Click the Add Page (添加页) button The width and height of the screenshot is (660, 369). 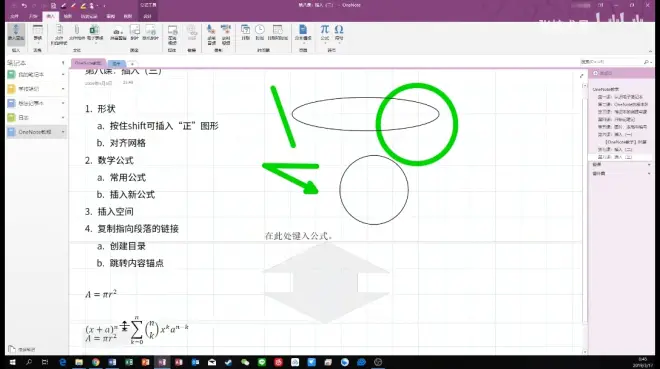coord(603,73)
